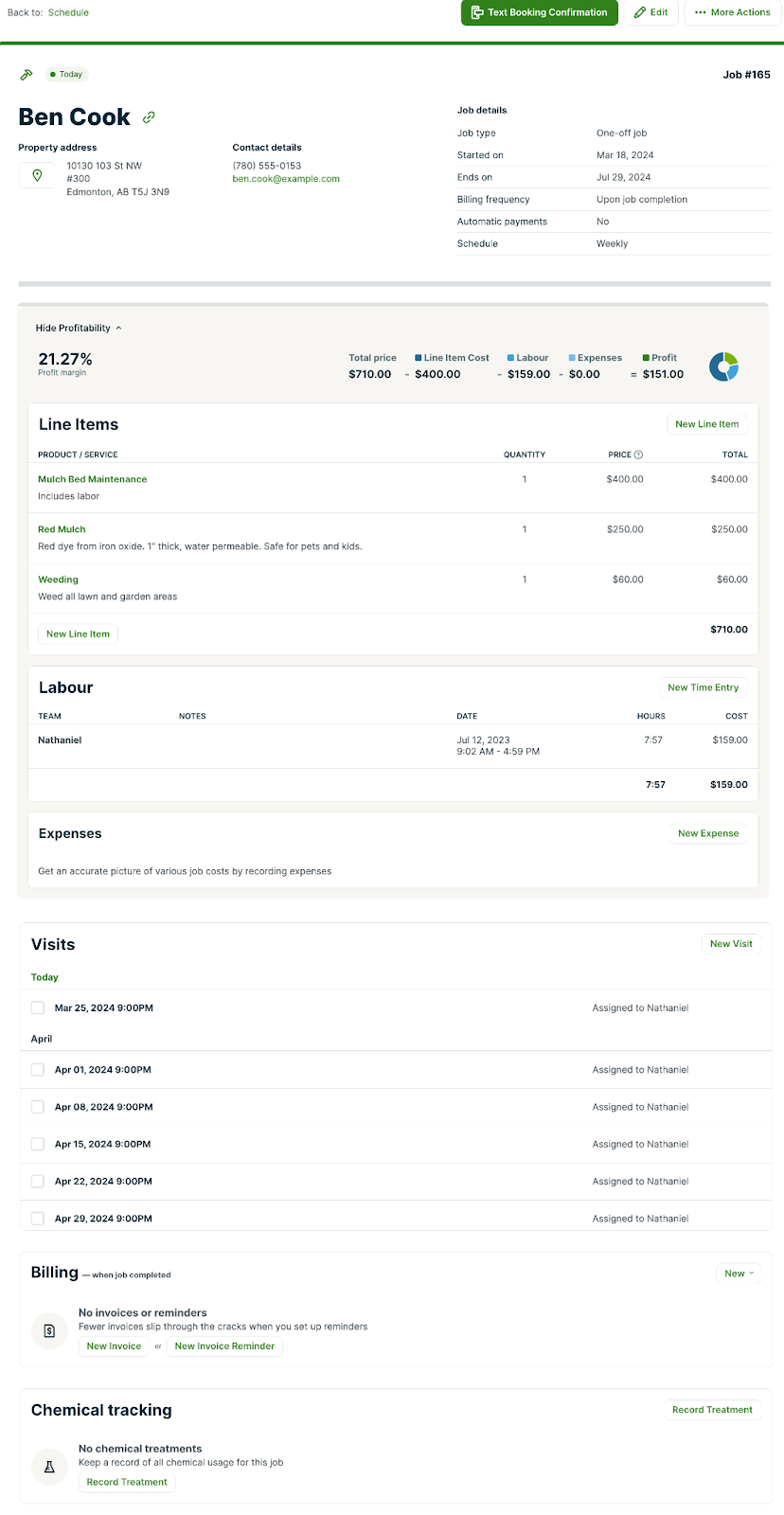Click the link icon beside Ben Cook
This screenshot has width=784, height=1515.
pos(149,117)
